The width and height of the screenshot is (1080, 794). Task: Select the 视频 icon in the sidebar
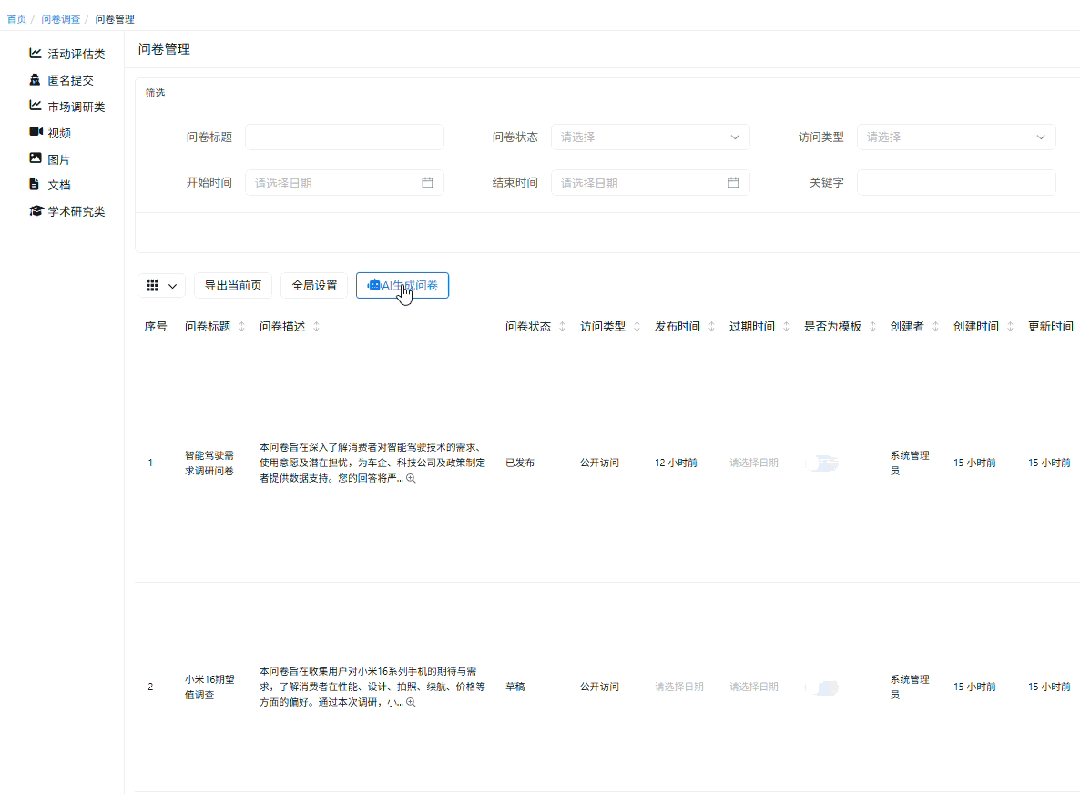[34, 131]
